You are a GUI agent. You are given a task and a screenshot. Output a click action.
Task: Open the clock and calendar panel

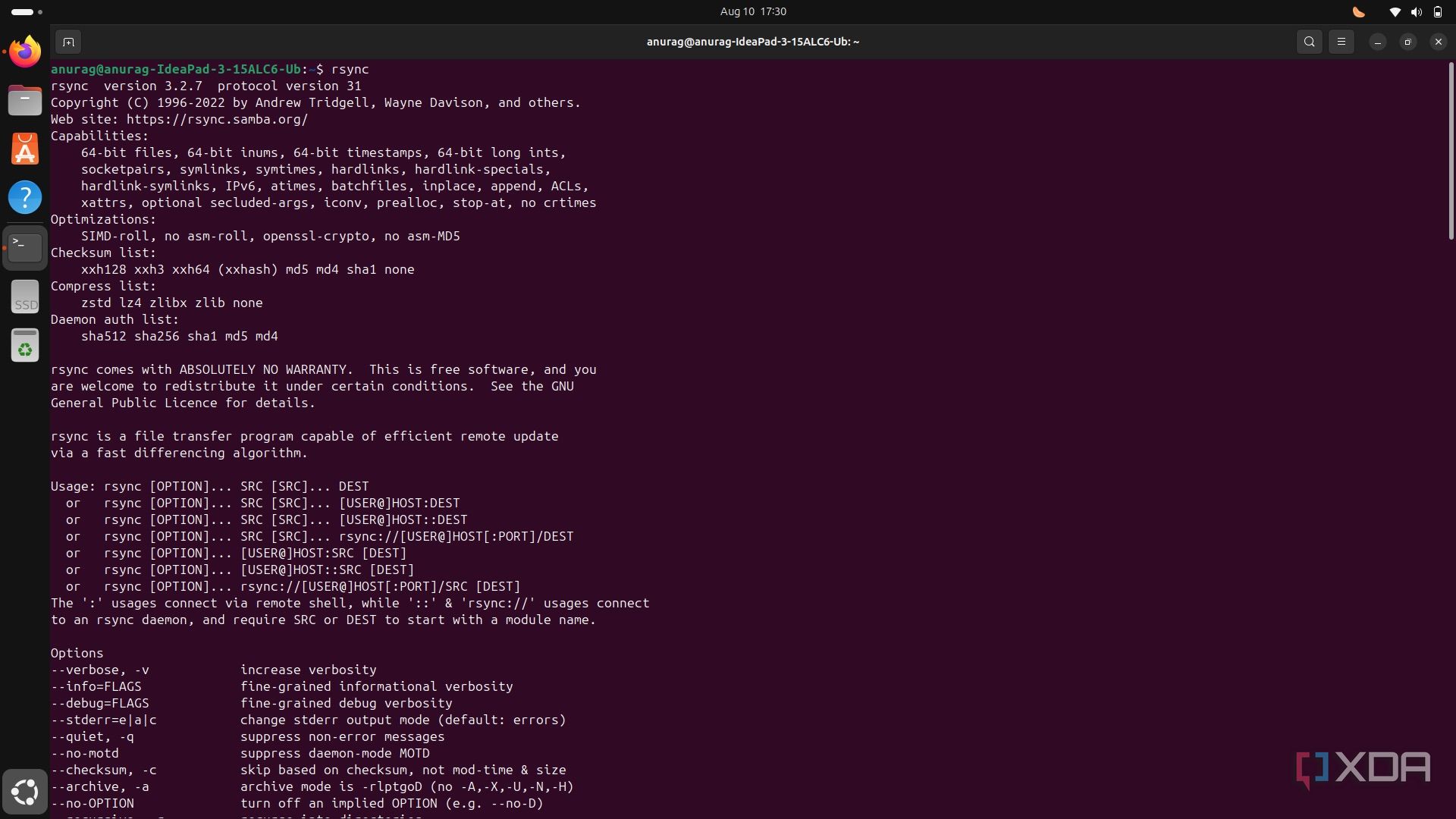pos(752,11)
